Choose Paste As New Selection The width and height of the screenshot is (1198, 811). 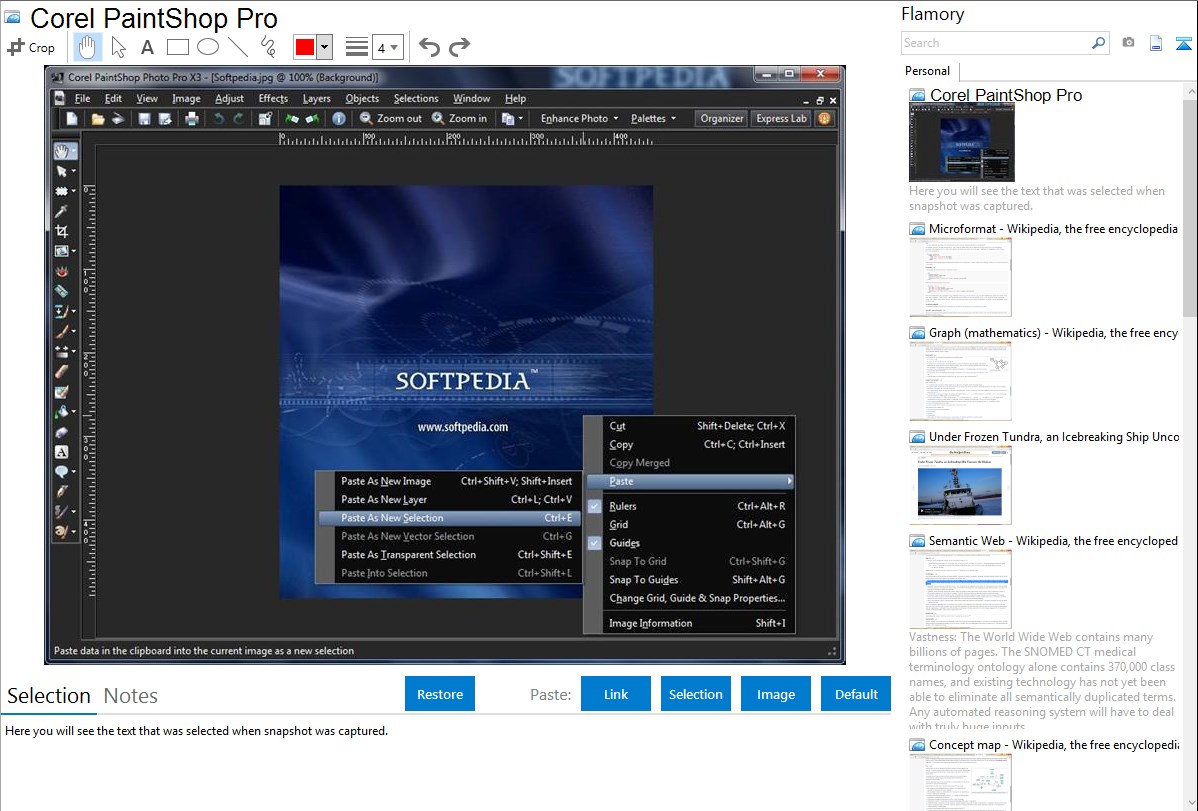coord(451,517)
